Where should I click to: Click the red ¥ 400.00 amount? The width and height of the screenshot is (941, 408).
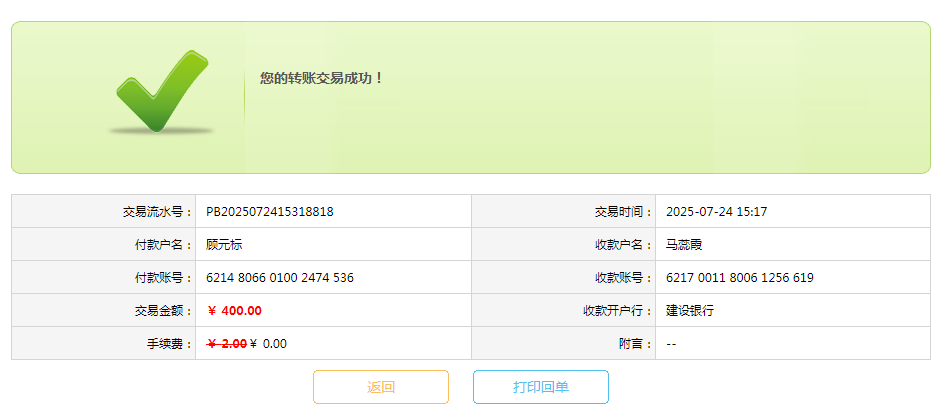pos(234,311)
